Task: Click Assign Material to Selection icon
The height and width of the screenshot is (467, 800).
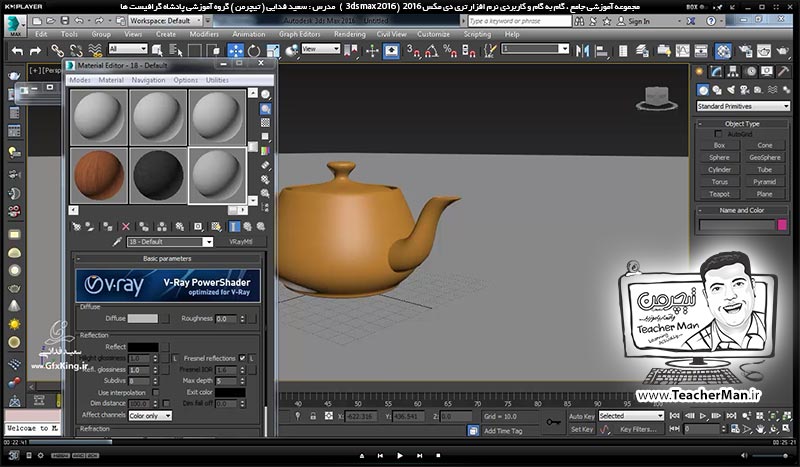Action: point(107,226)
